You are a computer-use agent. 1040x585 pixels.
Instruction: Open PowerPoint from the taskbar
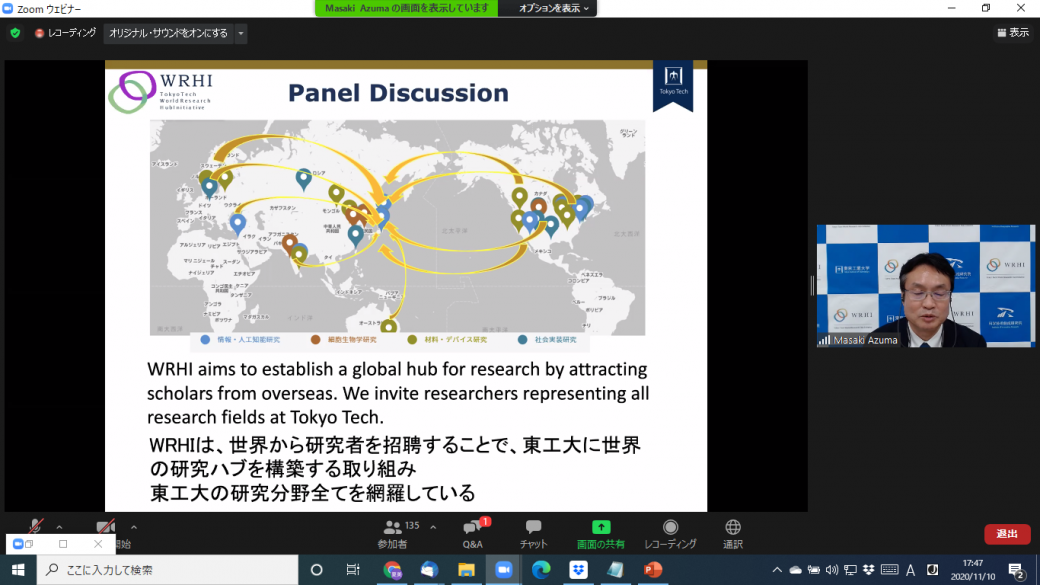pos(653,570)
